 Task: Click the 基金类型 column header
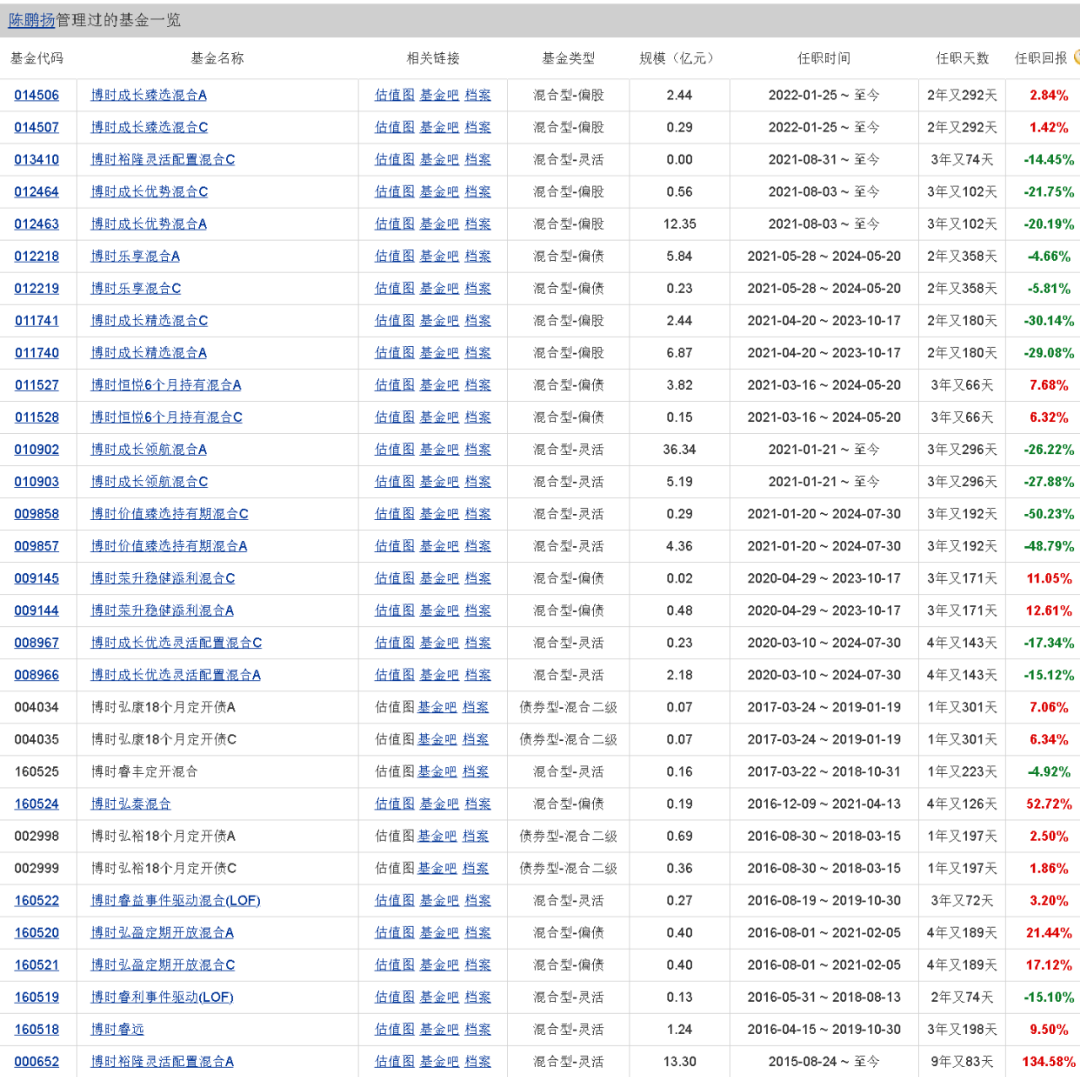coord(568,59)
